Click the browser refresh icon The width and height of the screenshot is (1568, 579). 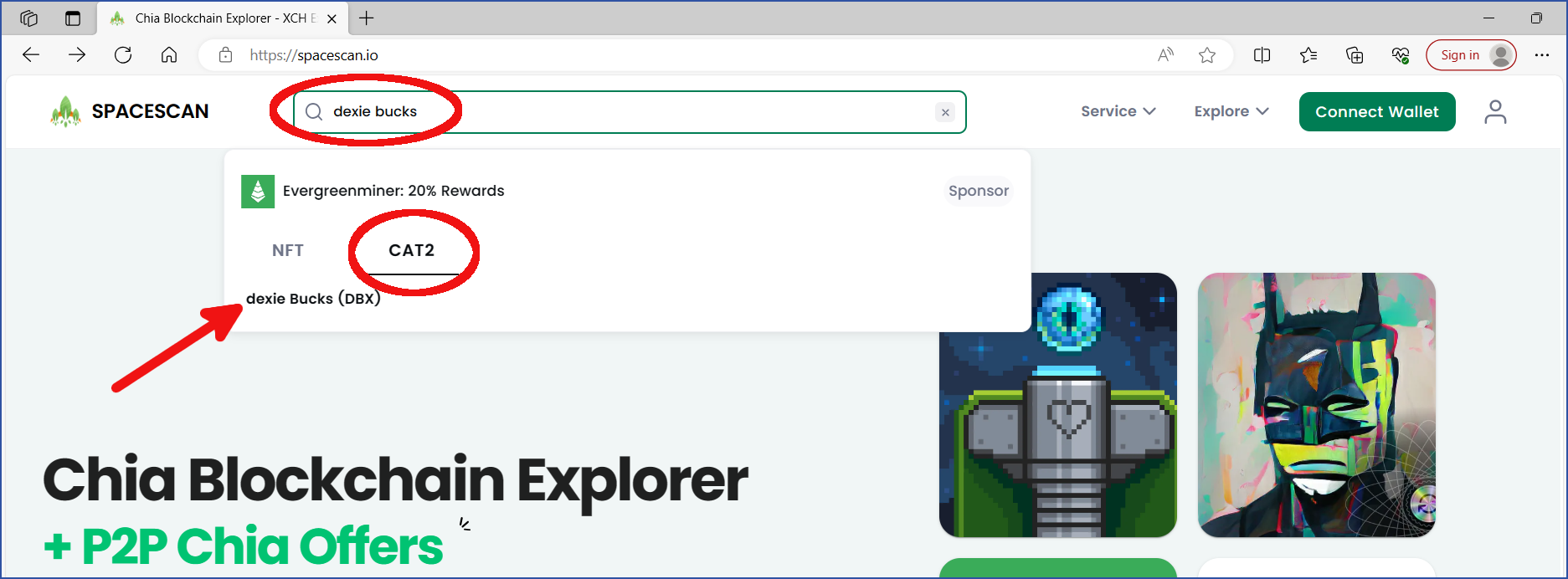click(x=123, y=55)
